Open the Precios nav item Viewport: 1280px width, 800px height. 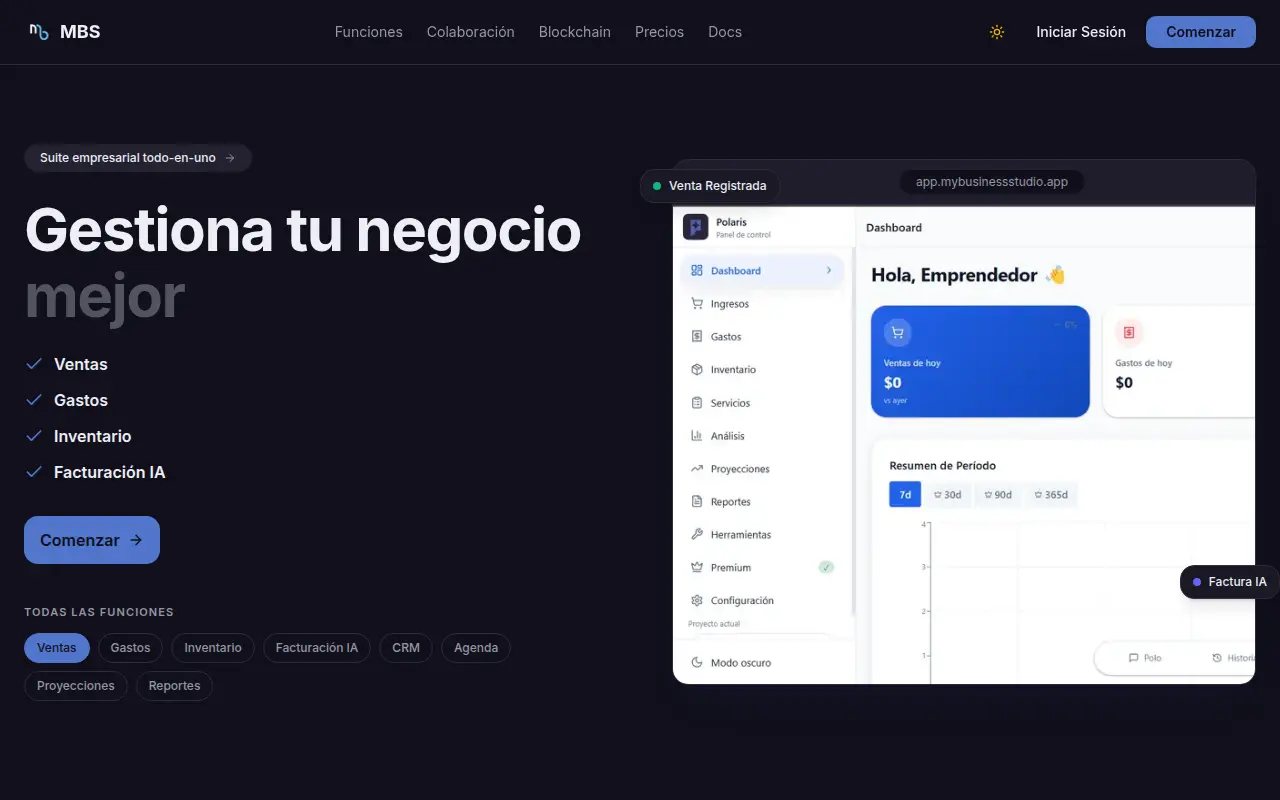[x=660, y=32]
